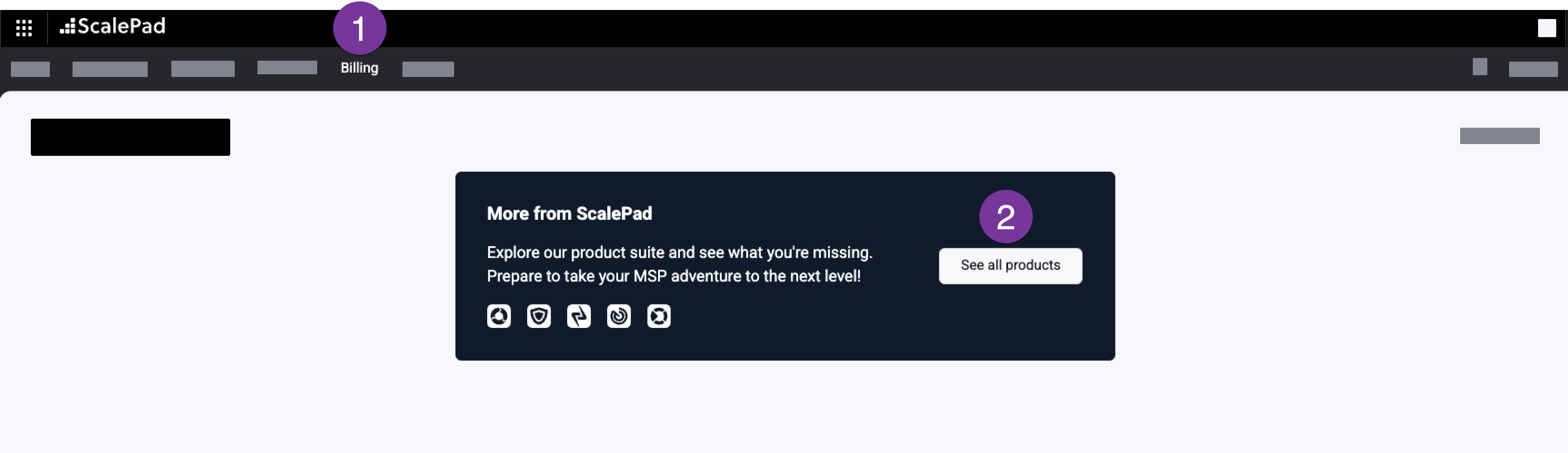Viewport: 1568px width, 453px height.
Task: Click the blacked-out page title block
Action: point(130,137)
